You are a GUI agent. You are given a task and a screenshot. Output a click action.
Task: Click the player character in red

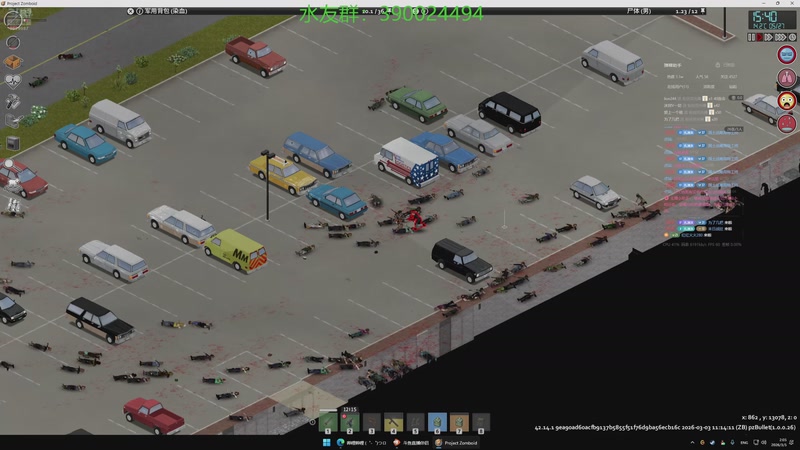416,218
